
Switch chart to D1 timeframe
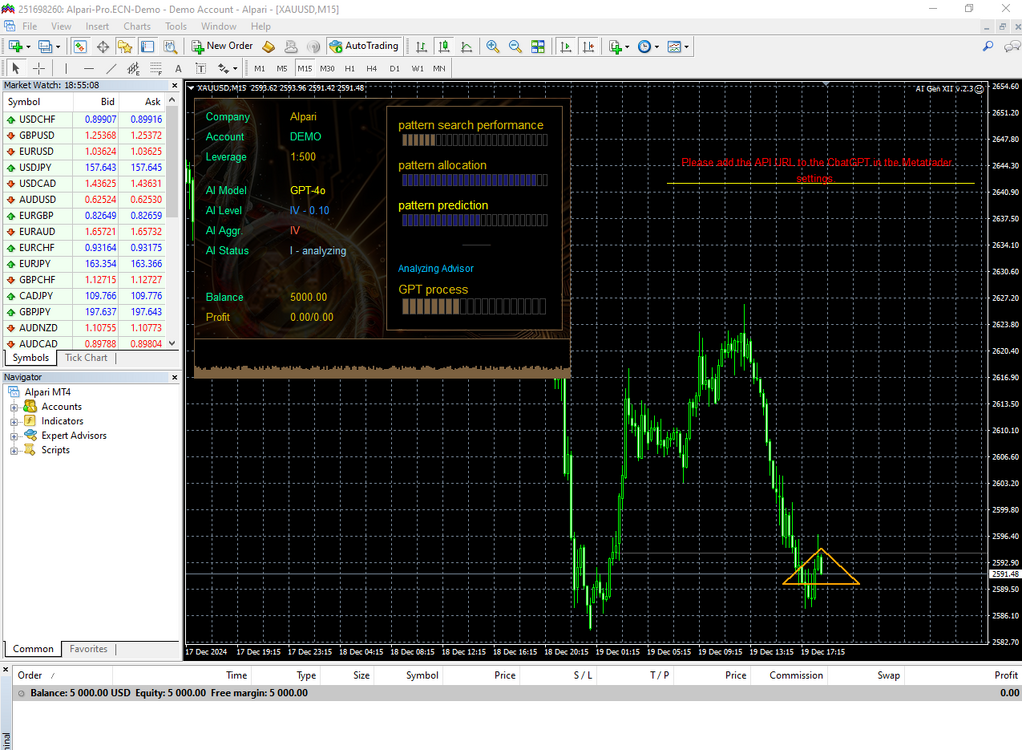(x=394, y=68)
